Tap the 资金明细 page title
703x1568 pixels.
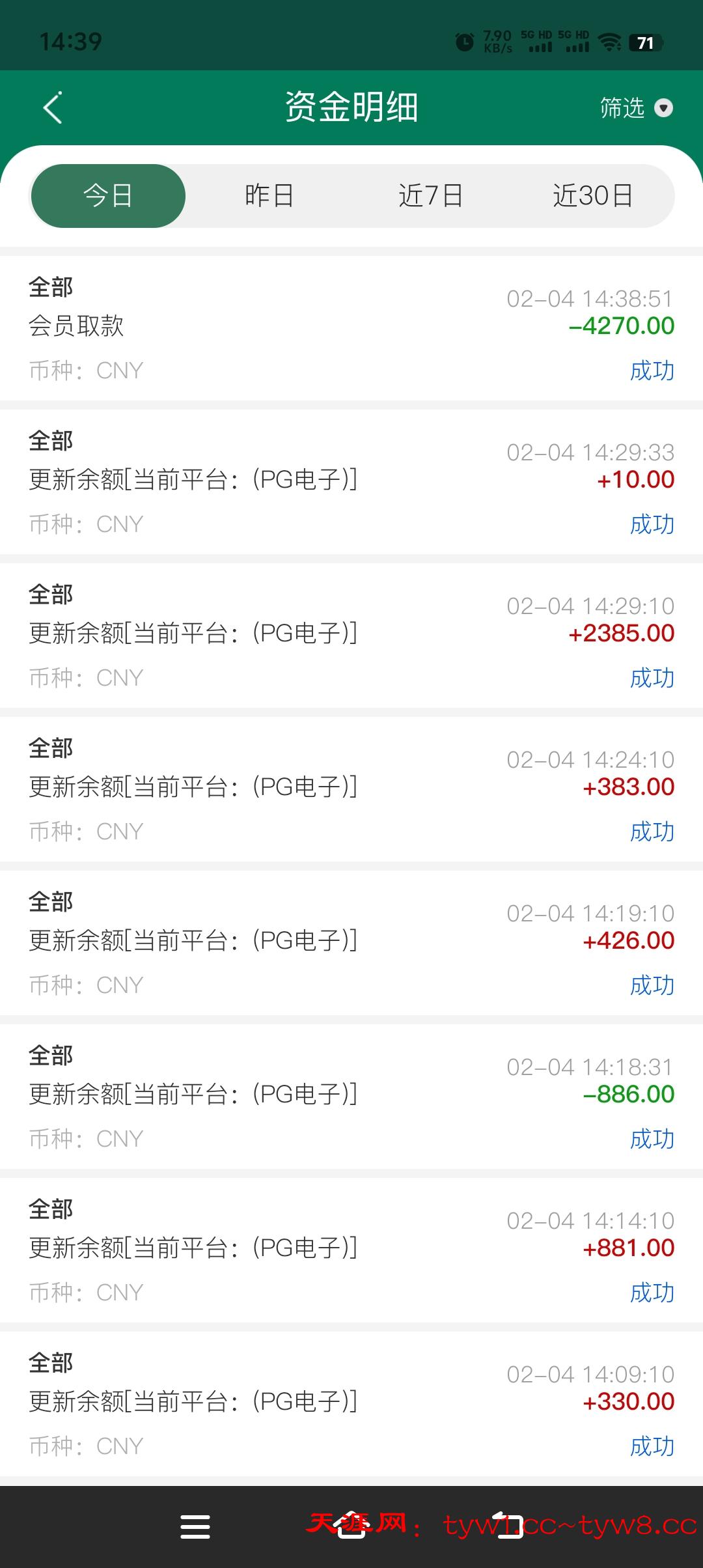(351, 107)
